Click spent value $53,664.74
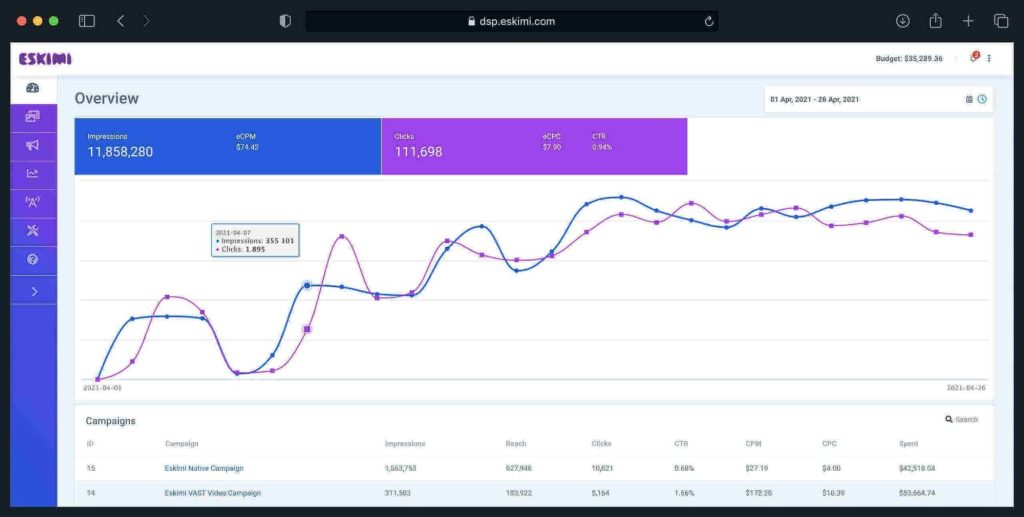1024x517 pixels. 917,493
